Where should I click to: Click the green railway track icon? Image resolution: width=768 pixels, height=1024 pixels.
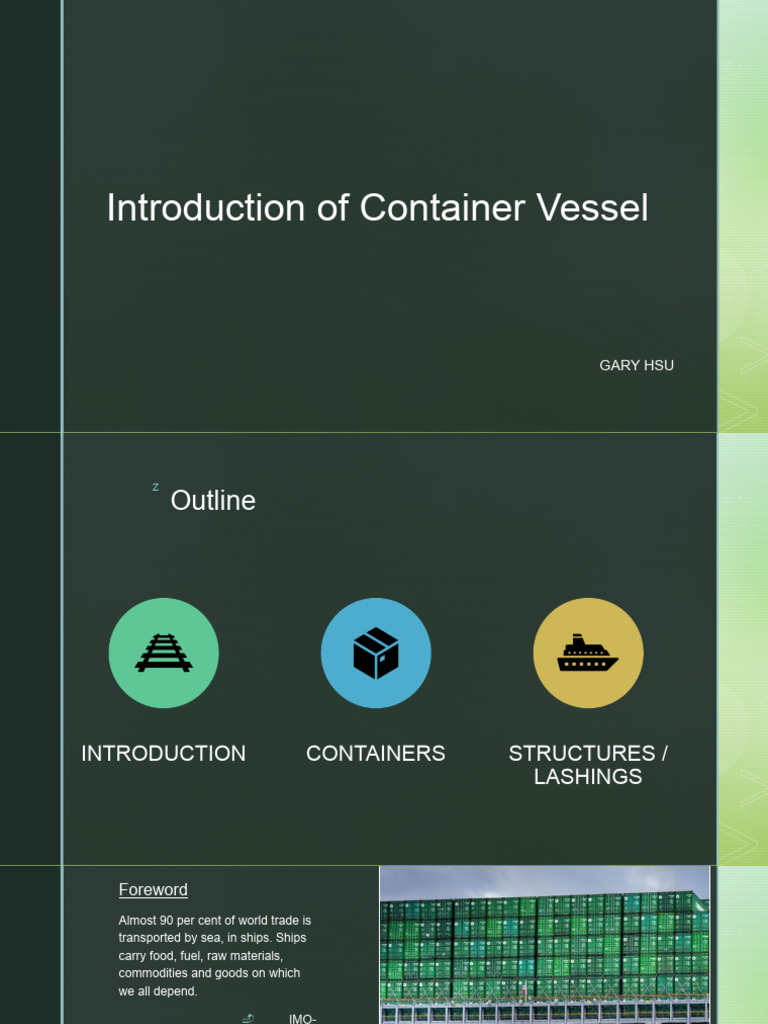[x=163, y=653]
